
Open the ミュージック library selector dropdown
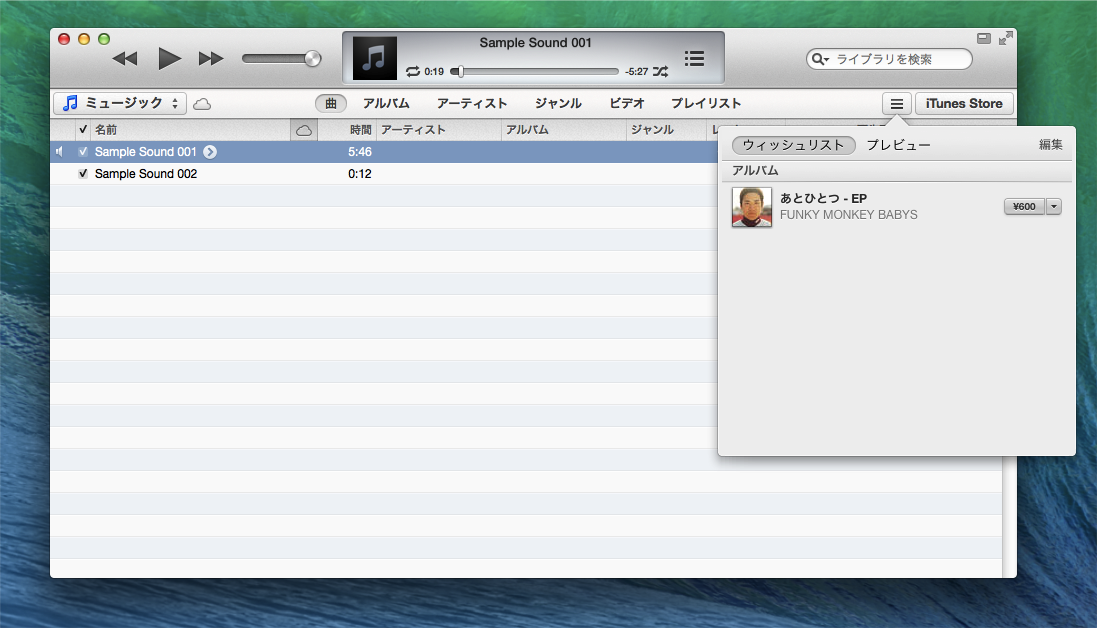click(120, 104)
